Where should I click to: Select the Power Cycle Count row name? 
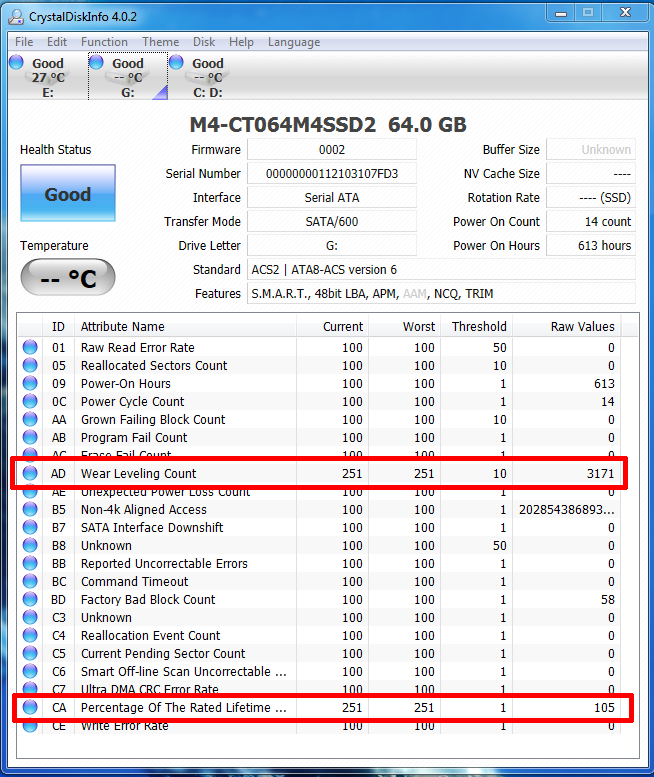(x=132, y=402)
